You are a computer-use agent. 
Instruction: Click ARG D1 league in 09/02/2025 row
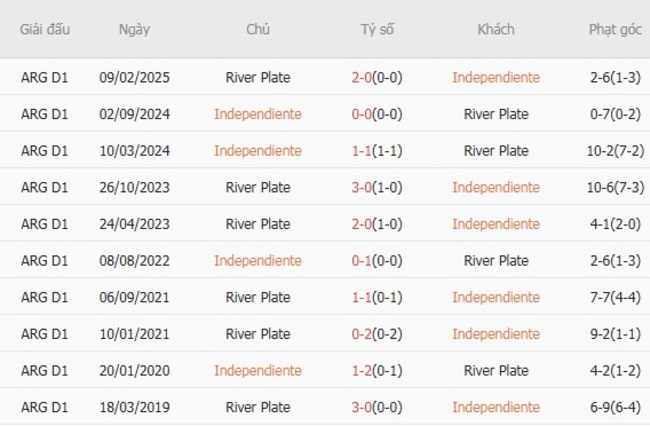pyautogui.click(x=45, y=77)
